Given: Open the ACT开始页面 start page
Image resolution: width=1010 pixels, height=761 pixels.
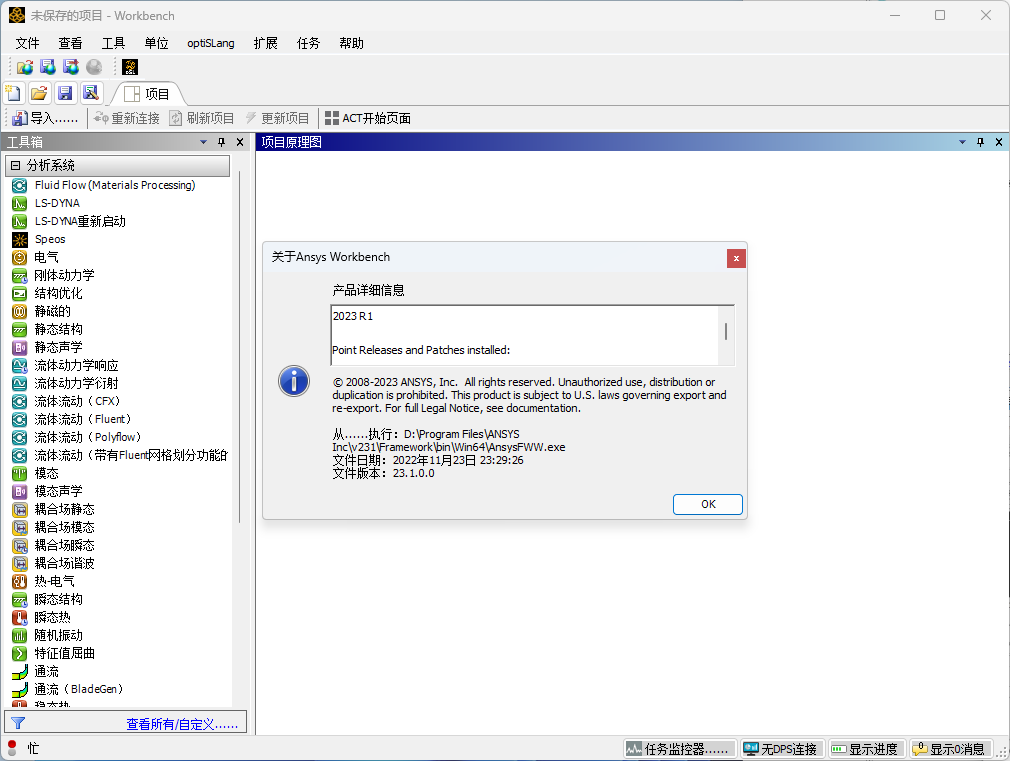Looking at the screenshot, I should coord(368,119).
